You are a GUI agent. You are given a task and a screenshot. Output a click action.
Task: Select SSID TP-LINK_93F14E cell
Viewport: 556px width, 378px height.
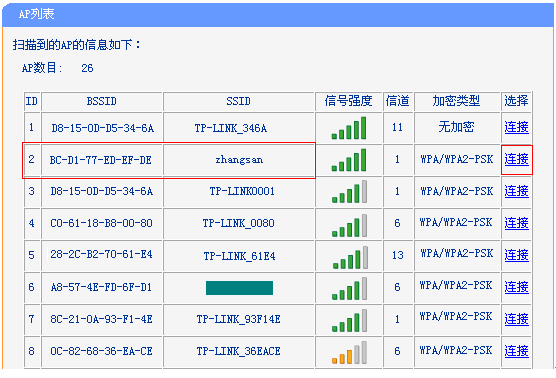pos(239,319)
